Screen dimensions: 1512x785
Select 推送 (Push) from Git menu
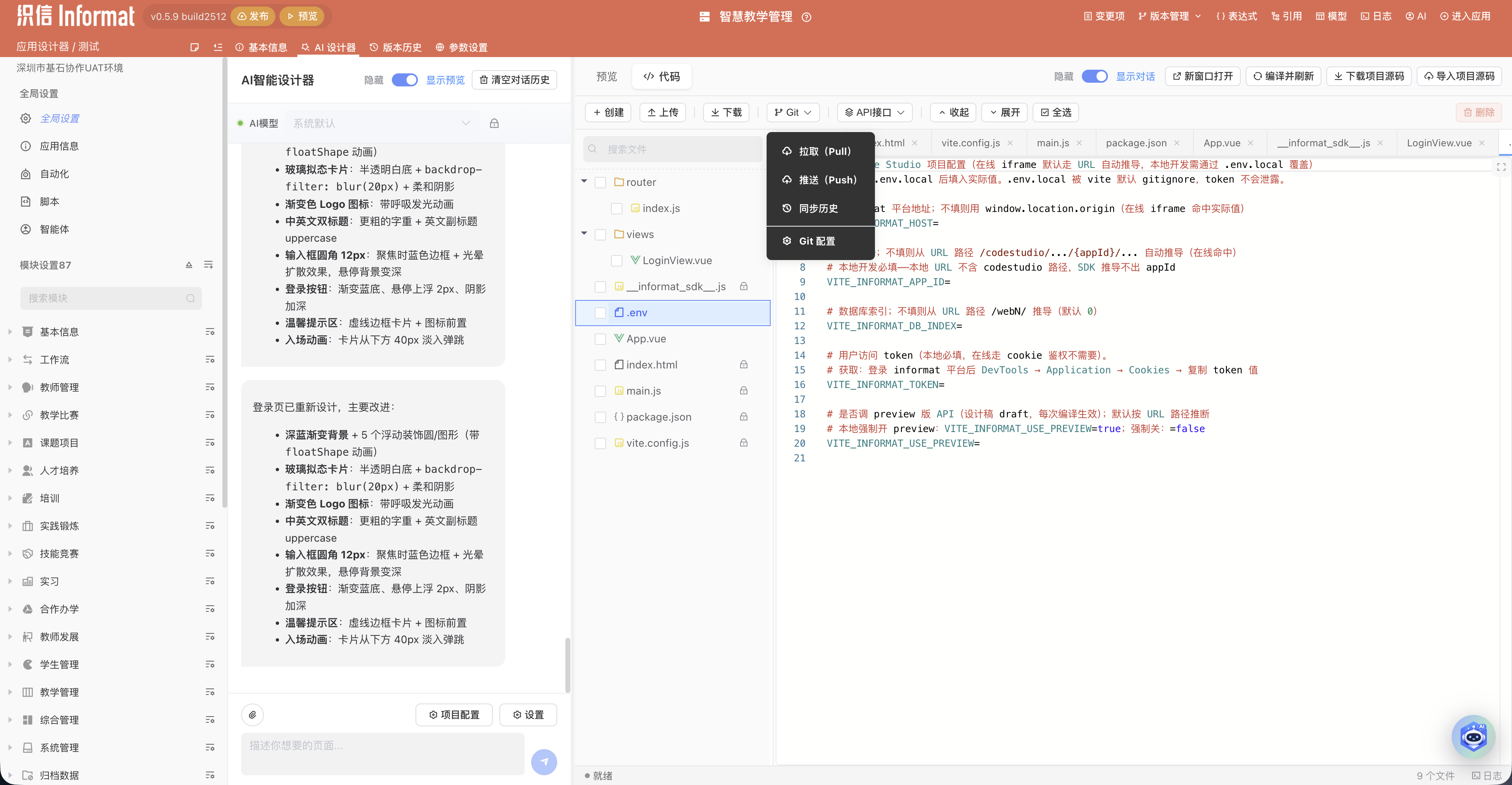(820, 180)
